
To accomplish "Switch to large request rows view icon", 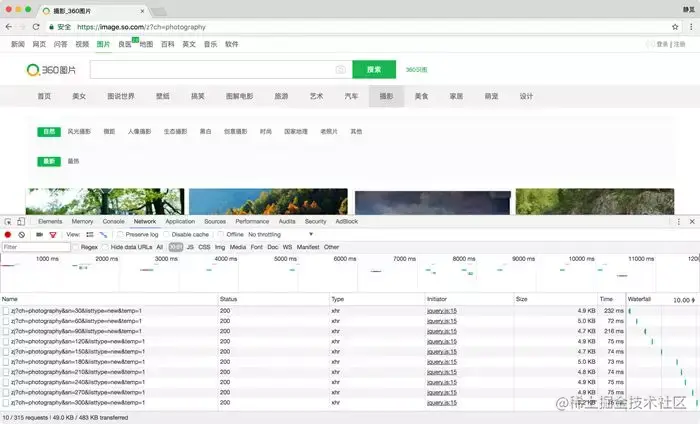I will (90, 234).
